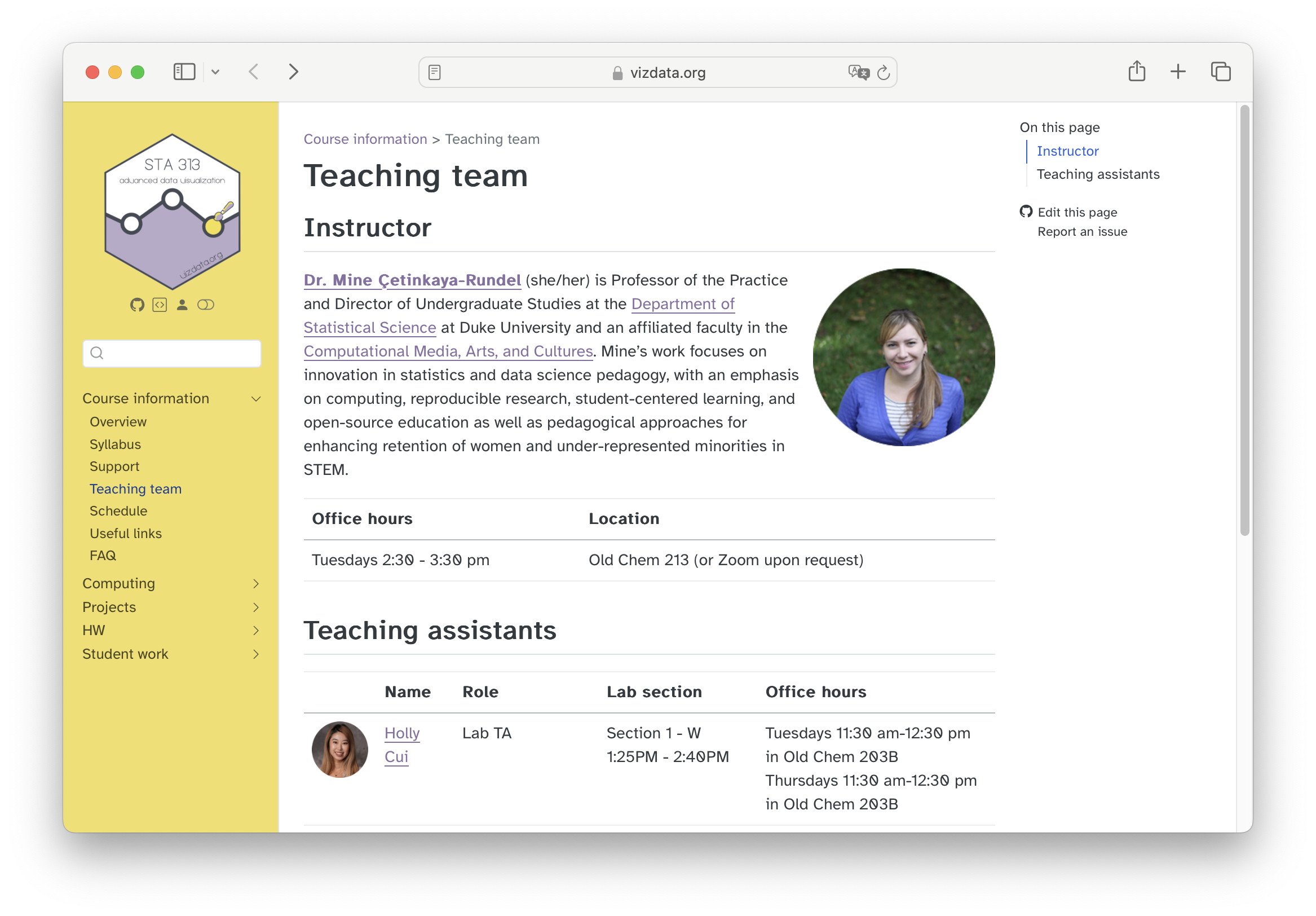
Task: Expand the Computing sidebar section
Action: click(x=256, y=584)
